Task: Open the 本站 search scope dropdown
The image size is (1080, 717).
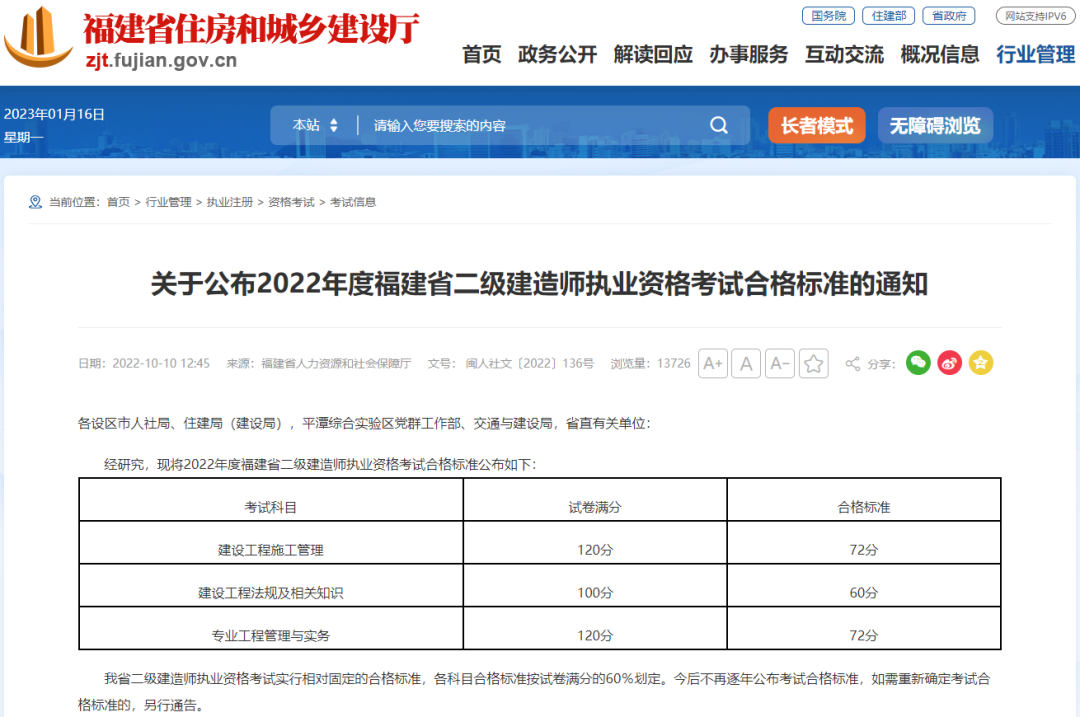Action: coord(315,125)
